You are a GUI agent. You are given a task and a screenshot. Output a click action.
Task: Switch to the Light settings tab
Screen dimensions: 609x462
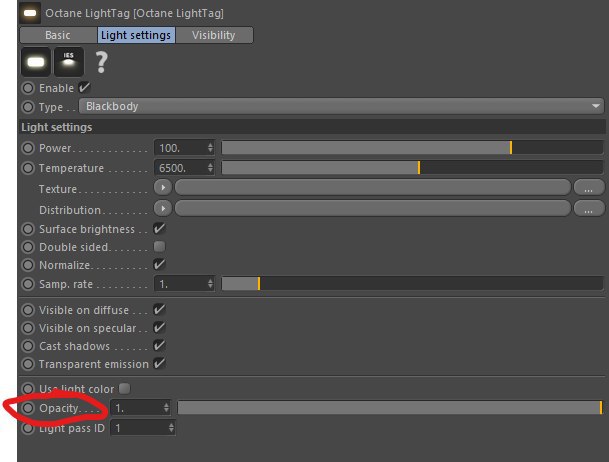(x=136, y=35)
